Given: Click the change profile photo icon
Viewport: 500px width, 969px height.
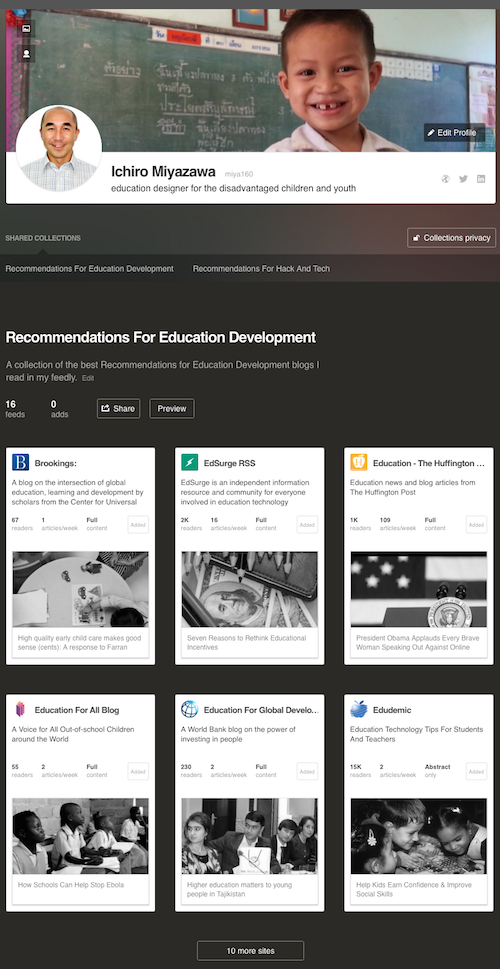Looking at the screenshot, I should (x=26, y=54).
